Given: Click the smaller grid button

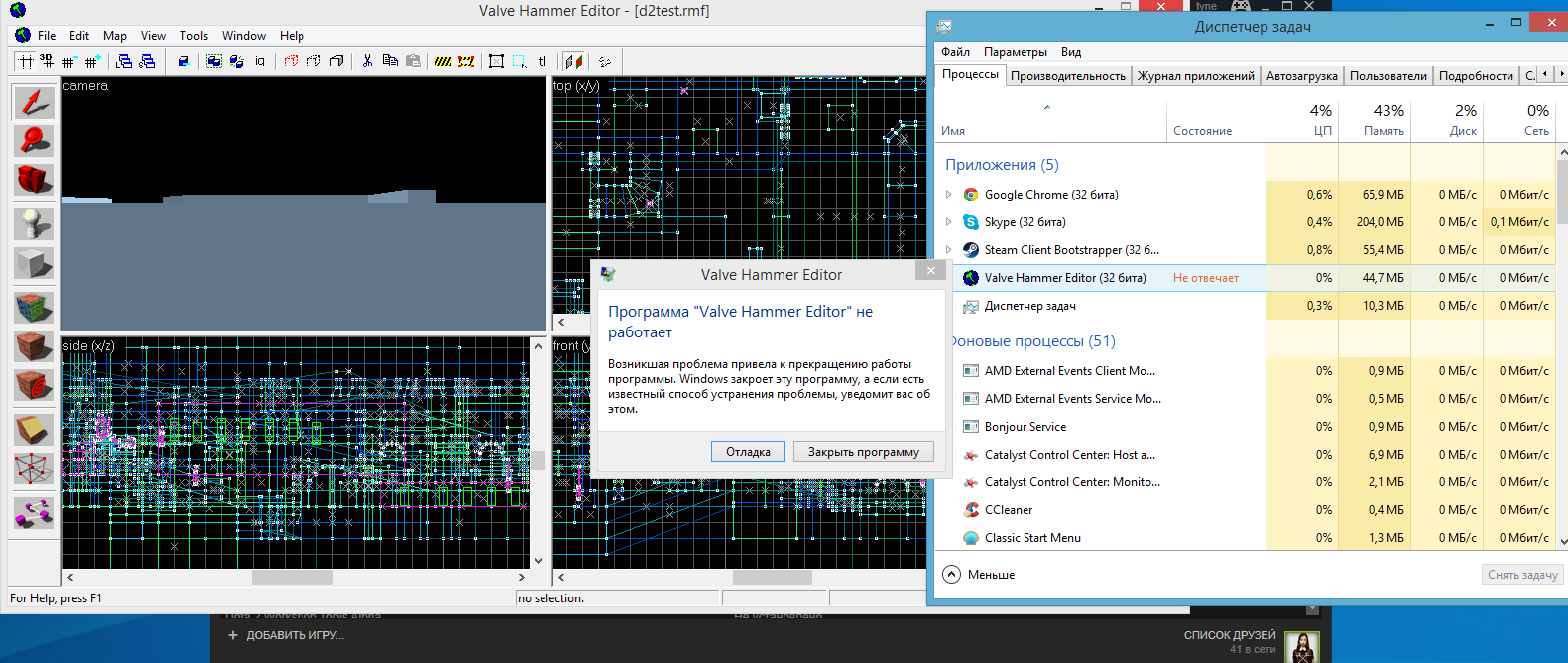Looking at the screenshot, I should (69, 62).
